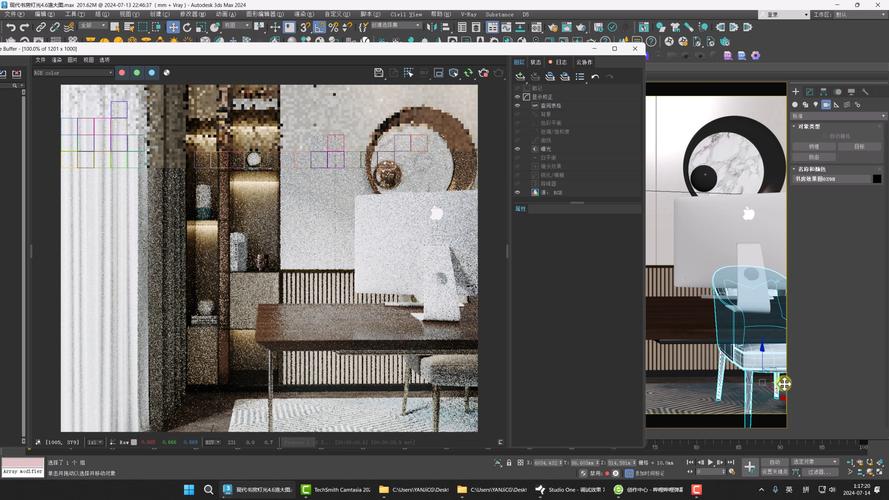The image size is (889, 500).
Task: Toggle eye visibility of the bottom RGB source layer
Action: pos(518,193)
